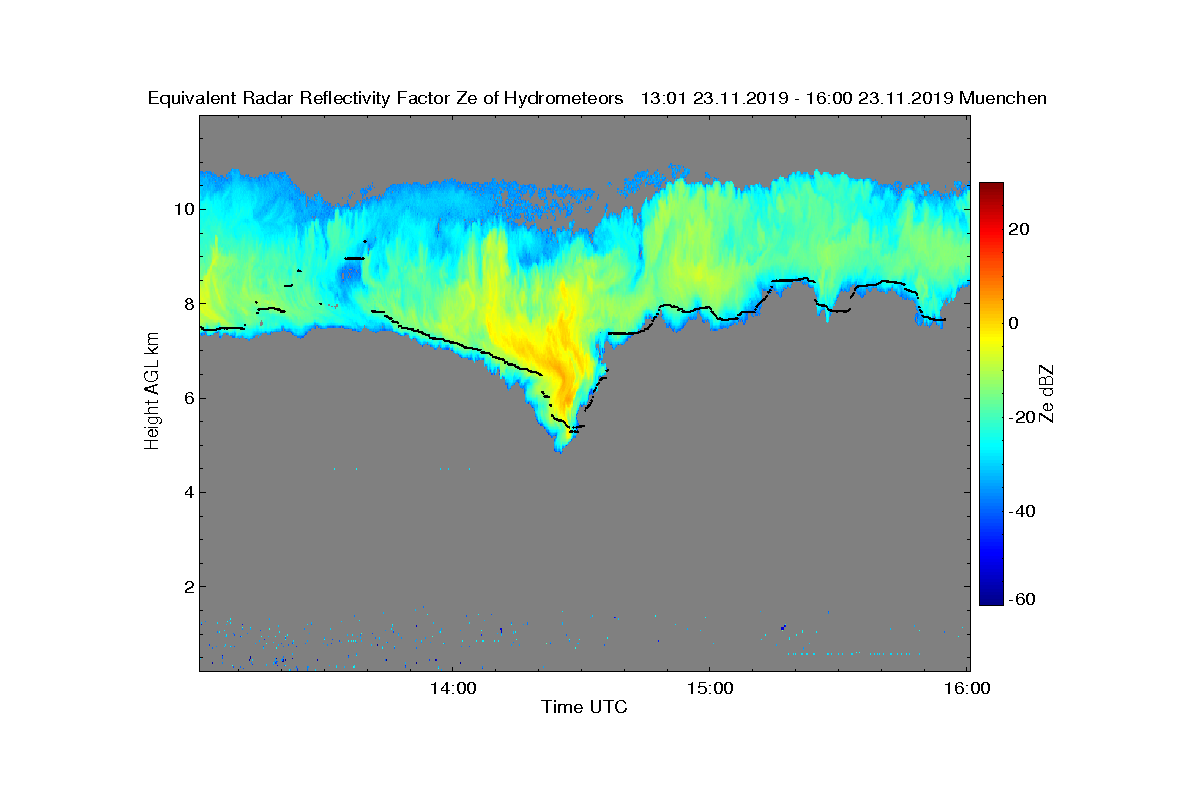Click the Ze dBZ colorbar label
Viewport: 1200px width, 800px height.
pyautogui.click(x=1048, y=393)
